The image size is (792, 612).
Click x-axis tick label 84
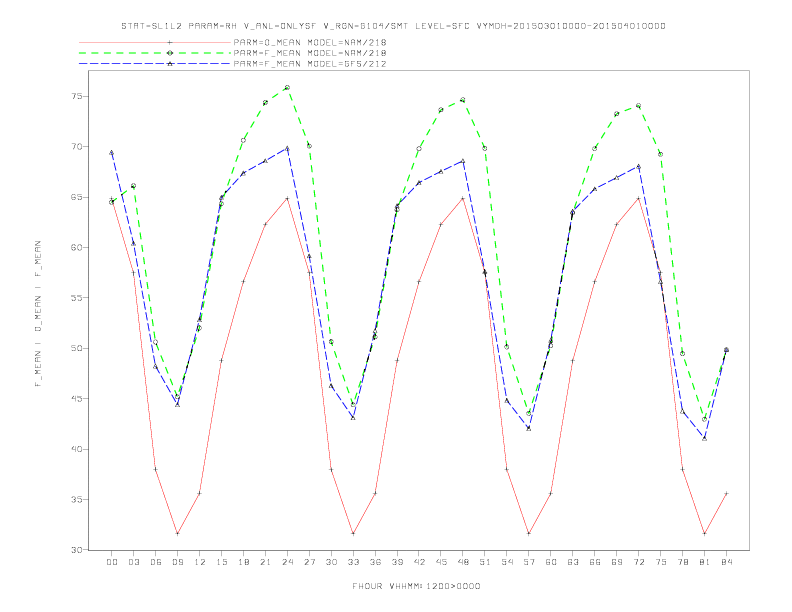pyautogui.click(x=727, y=562)
